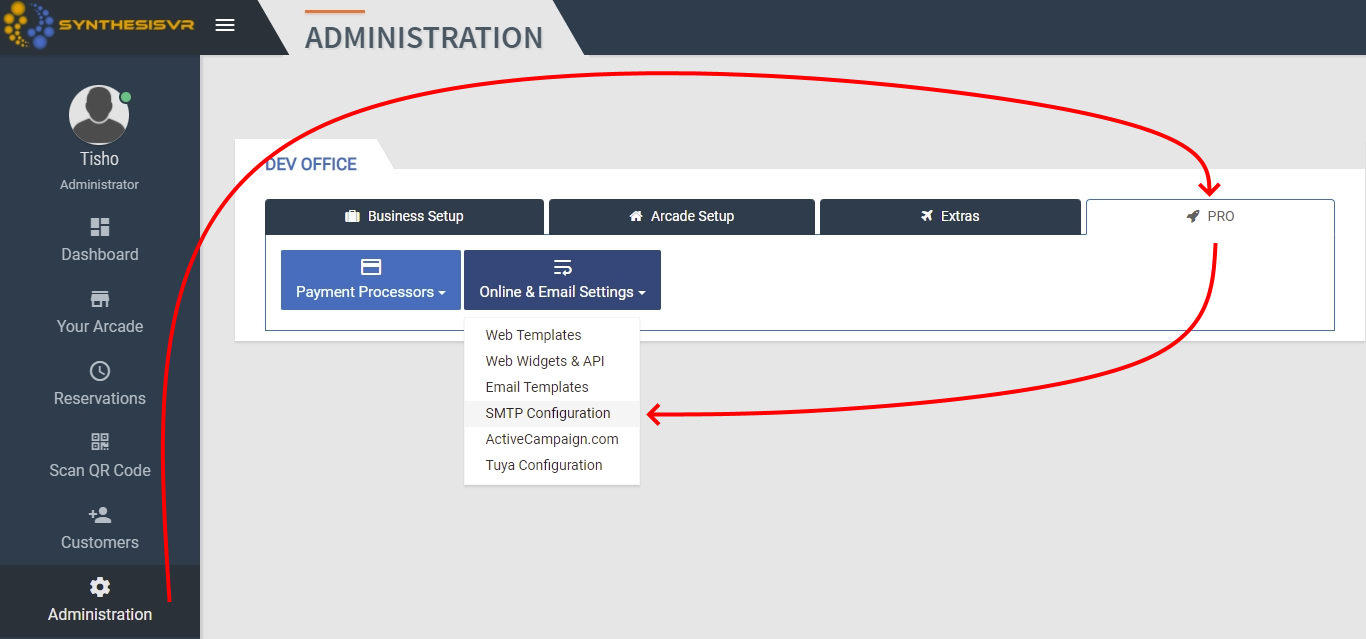The height and width of the screenshot is (639, 1366).
Task: Click the Administrator role label
Action: 99,185
